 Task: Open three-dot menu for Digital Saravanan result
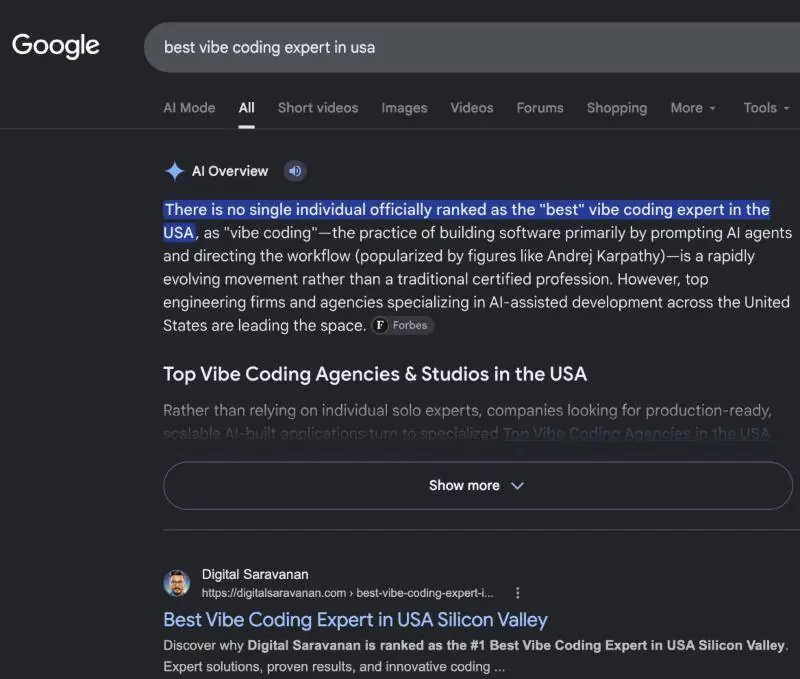(x=517, y=593)
